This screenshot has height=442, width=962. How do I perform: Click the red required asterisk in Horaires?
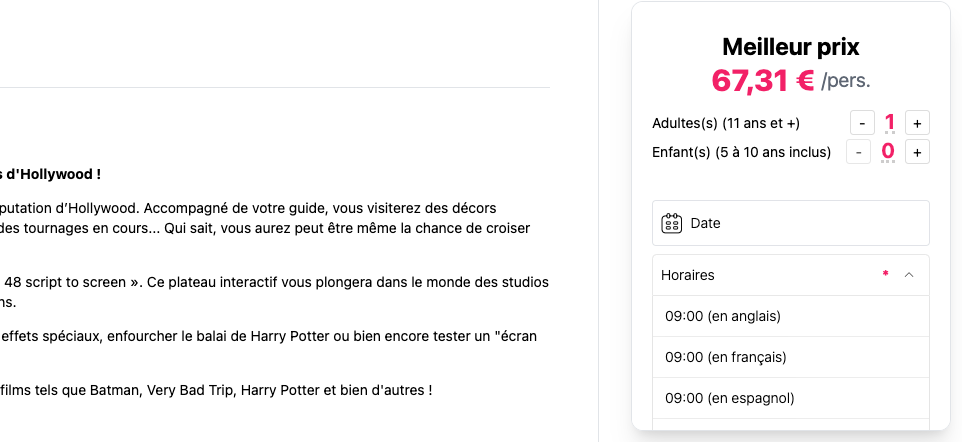point(885,274)
